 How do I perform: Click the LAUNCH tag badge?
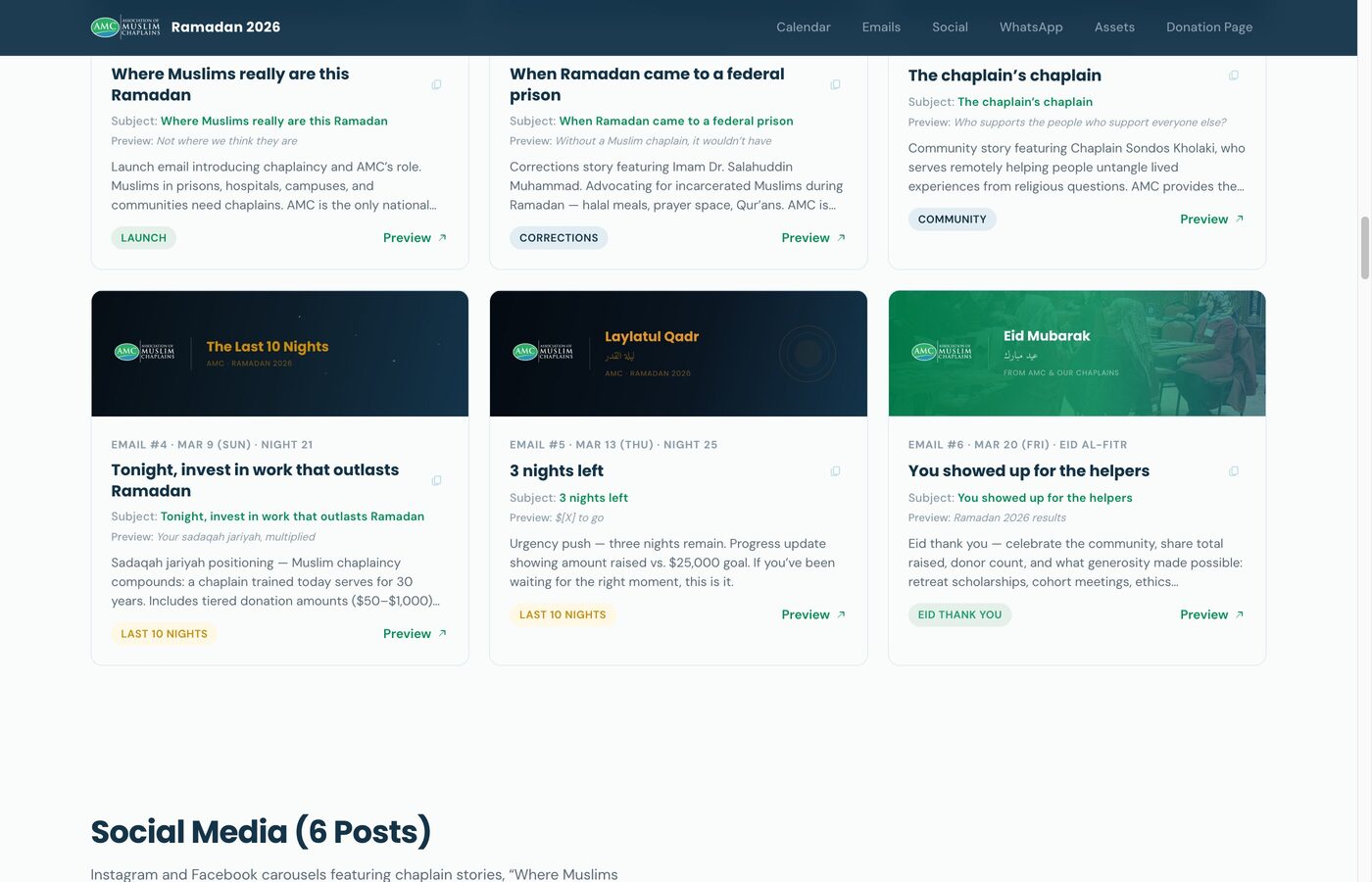point(143,238)
